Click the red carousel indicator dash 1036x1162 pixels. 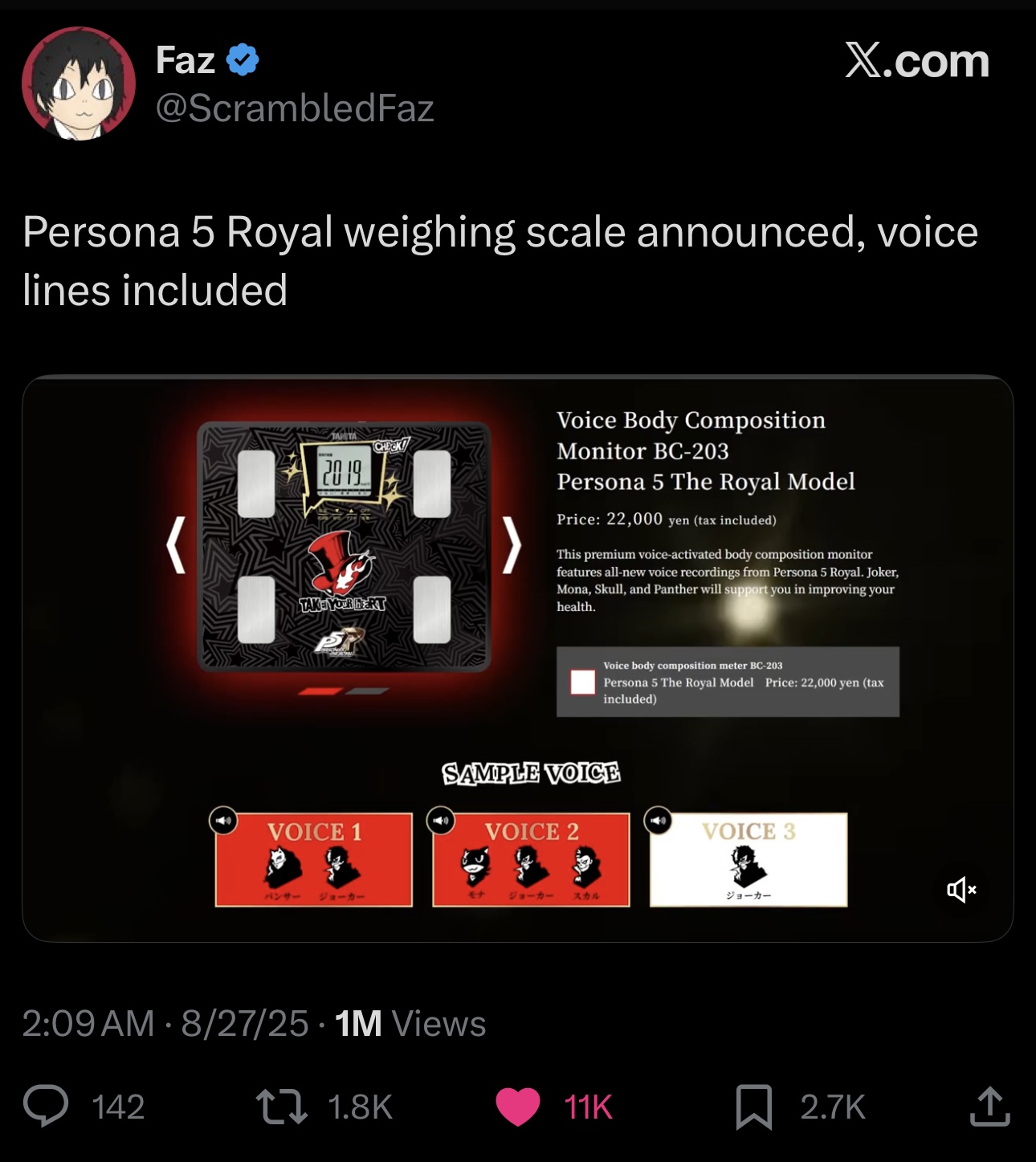(x=320, y=691)
